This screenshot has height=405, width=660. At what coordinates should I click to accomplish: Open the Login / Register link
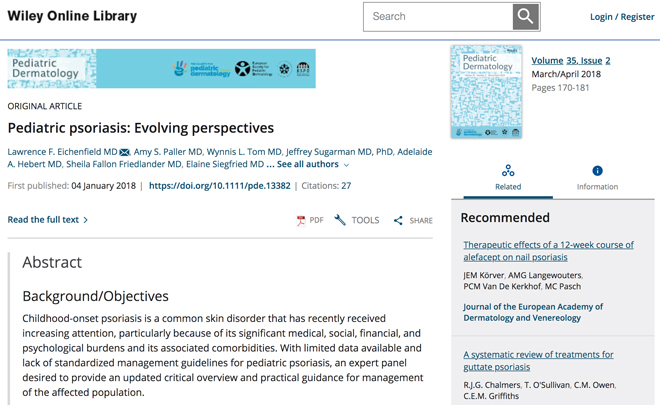click(x=622, y=17)
